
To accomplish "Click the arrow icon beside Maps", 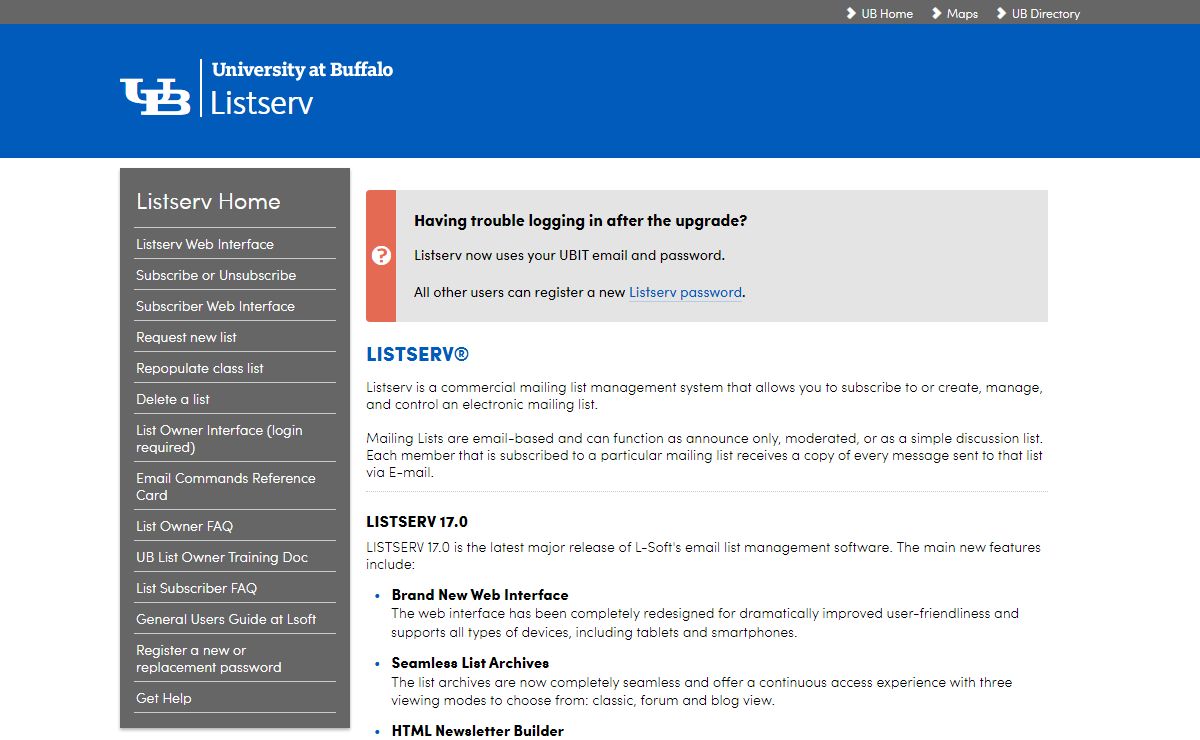I will (x=937, y=13).
